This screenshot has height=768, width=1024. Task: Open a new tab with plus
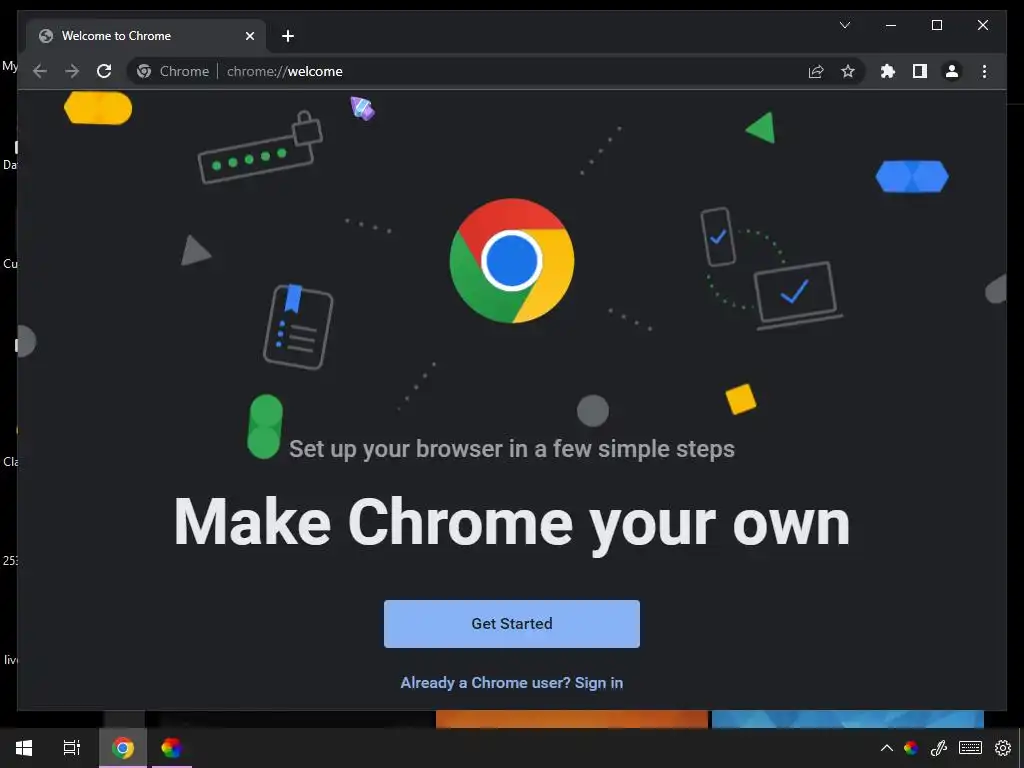[x=288, y=36]
